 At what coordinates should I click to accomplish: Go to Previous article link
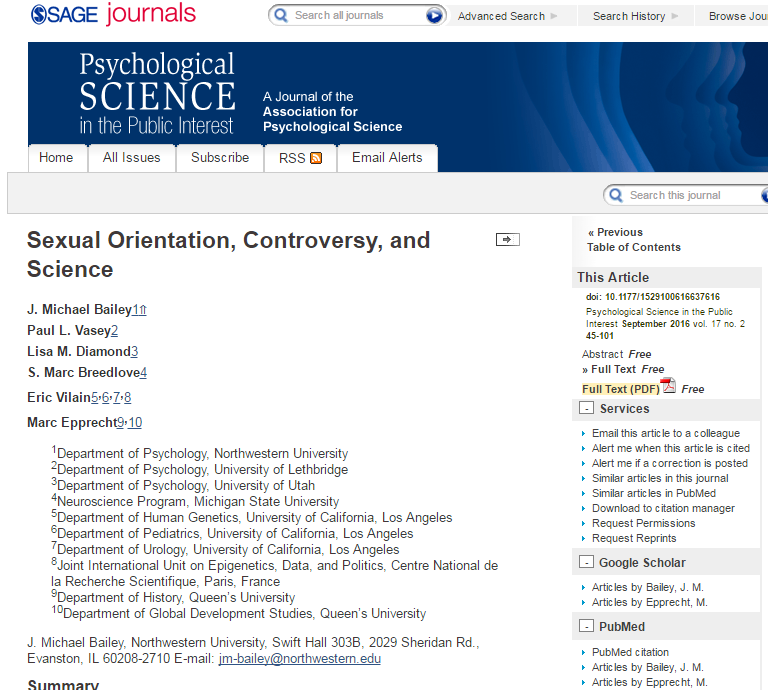point(619,232)
